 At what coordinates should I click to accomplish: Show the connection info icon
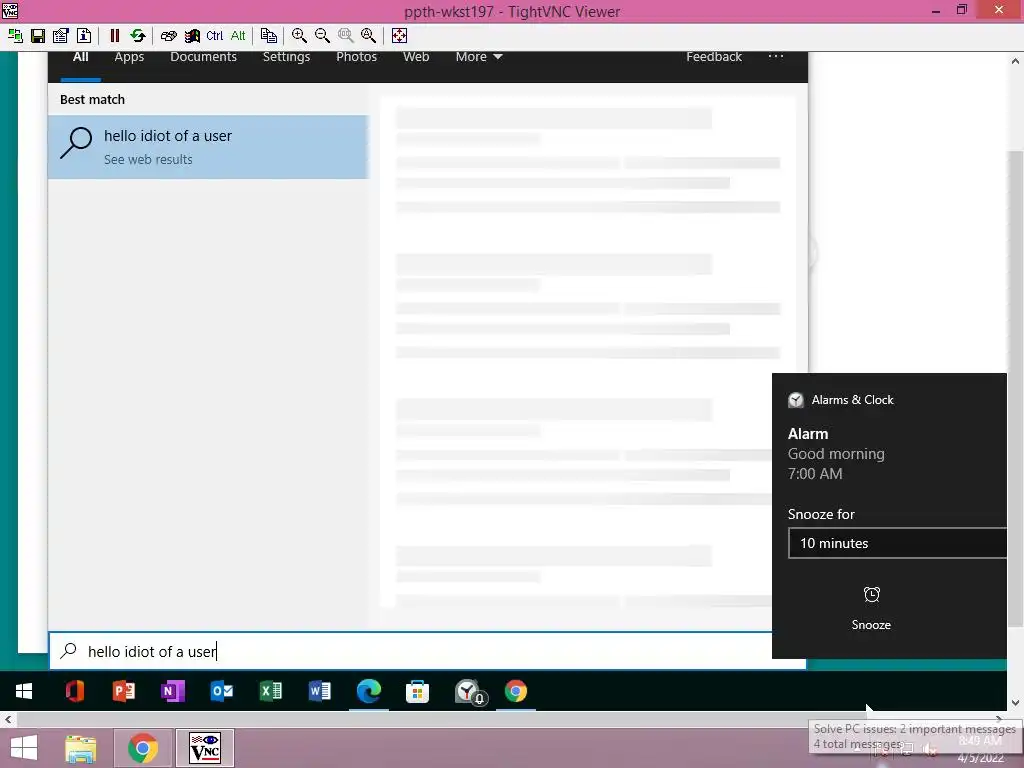pos(84,36)
